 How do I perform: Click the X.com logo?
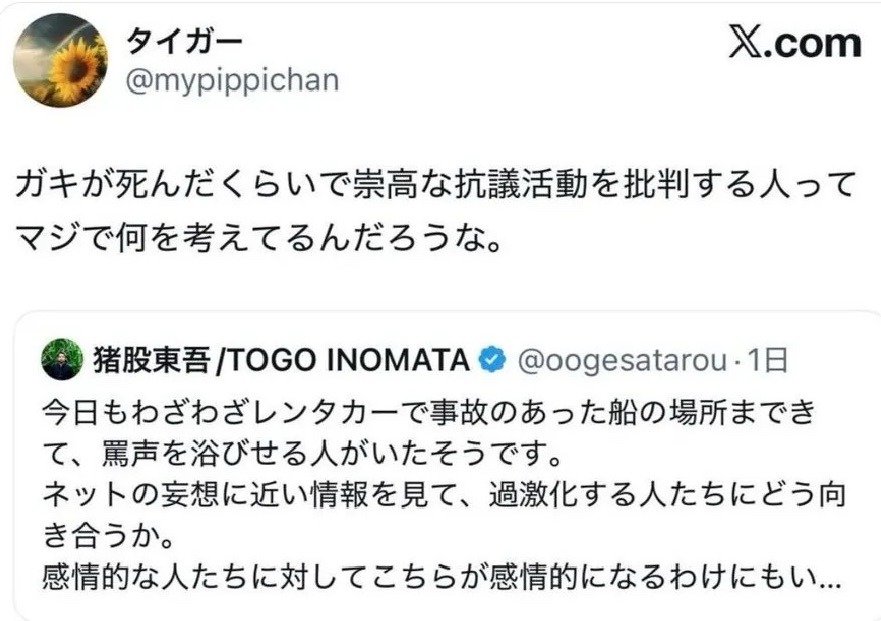point(794,43)
